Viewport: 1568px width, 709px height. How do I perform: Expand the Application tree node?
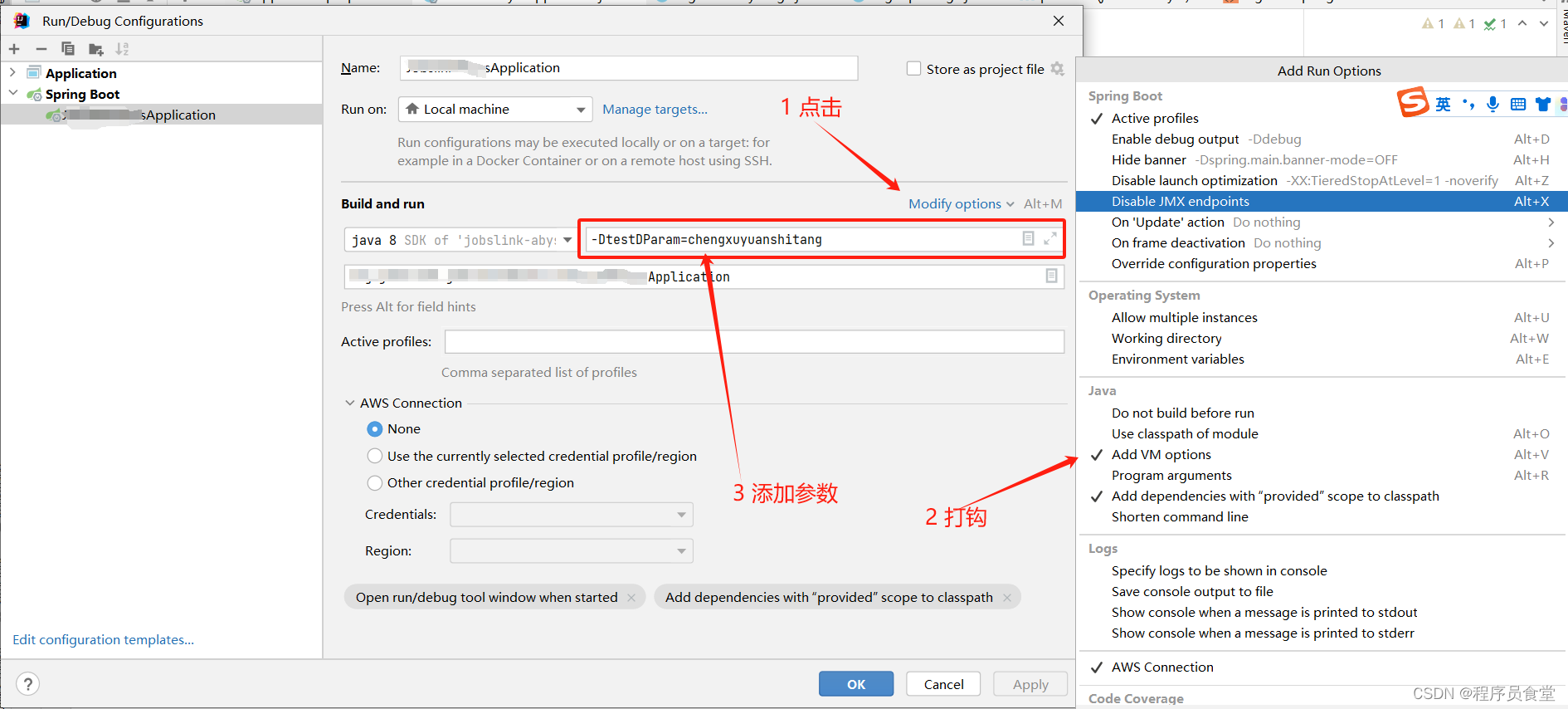[12, 73]
